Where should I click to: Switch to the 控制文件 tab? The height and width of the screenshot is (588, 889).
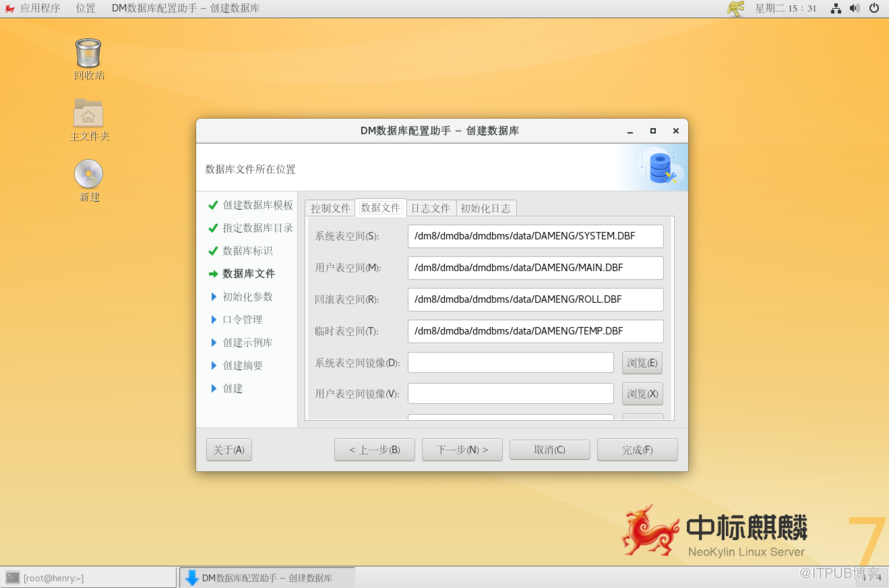[x=330, y=208]
